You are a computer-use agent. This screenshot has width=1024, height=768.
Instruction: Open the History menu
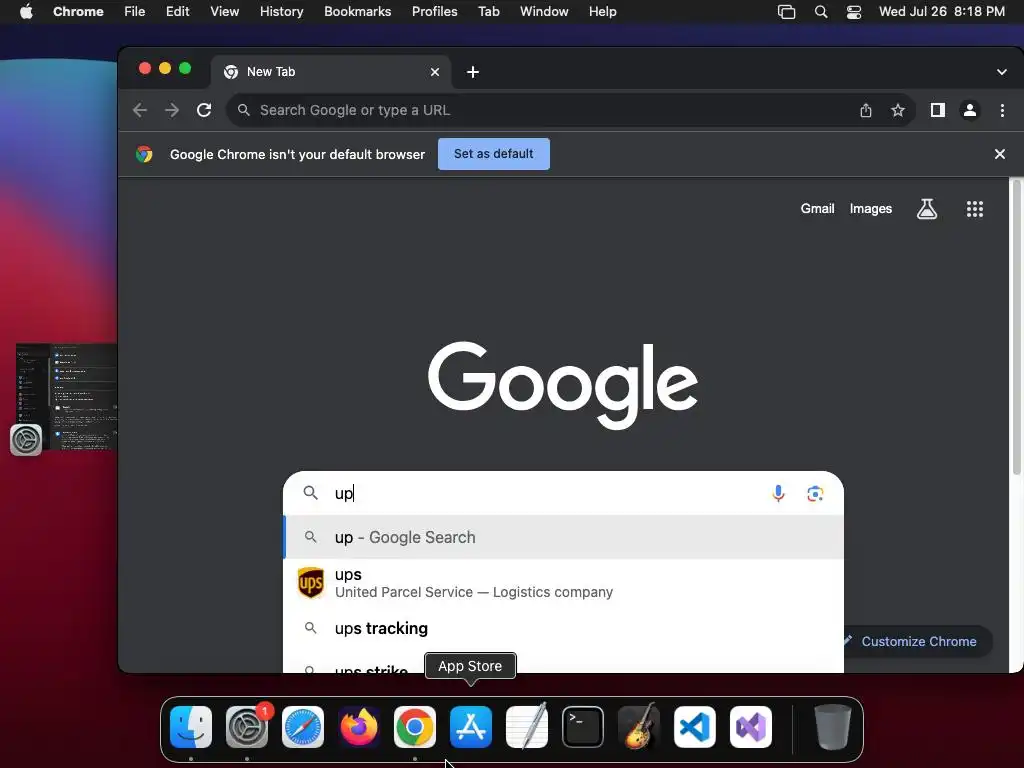coord(281,12)
